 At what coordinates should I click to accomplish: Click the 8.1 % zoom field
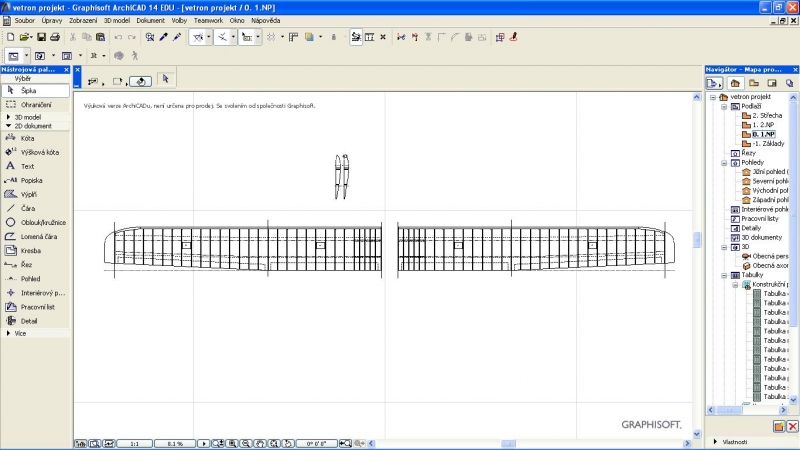(175, 443)
